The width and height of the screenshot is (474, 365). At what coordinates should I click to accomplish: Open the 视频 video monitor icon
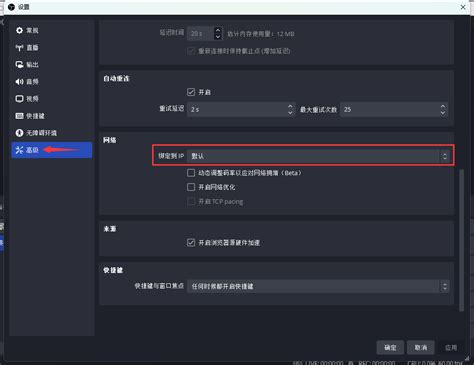(x=19, y=99)
